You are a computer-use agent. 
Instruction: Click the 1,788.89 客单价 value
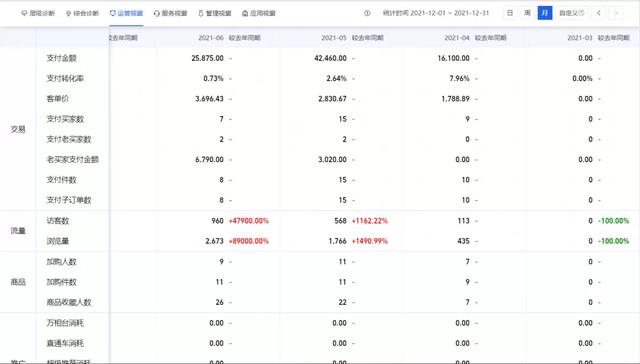(455, 99)
